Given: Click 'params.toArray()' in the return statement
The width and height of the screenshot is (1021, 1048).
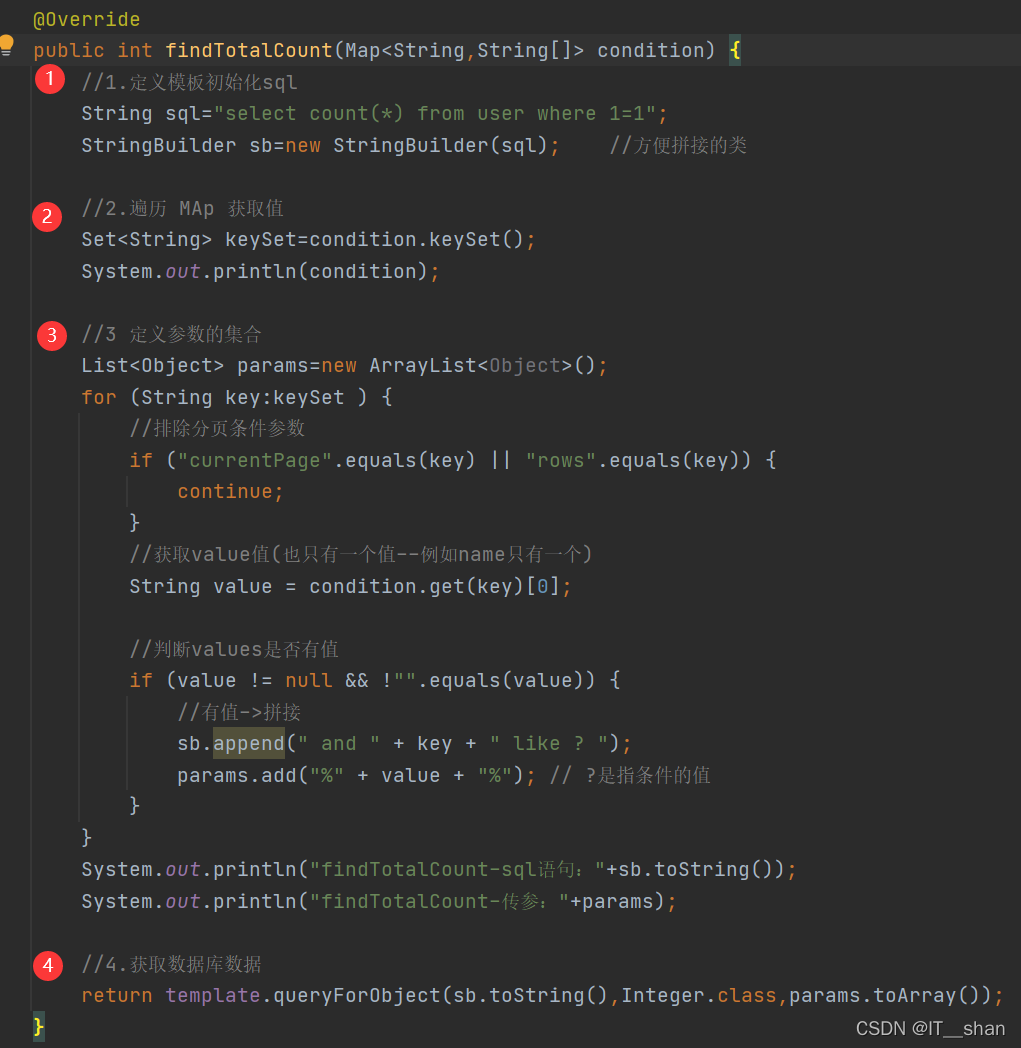Looking at the screenshot, I should coord(883,996).
